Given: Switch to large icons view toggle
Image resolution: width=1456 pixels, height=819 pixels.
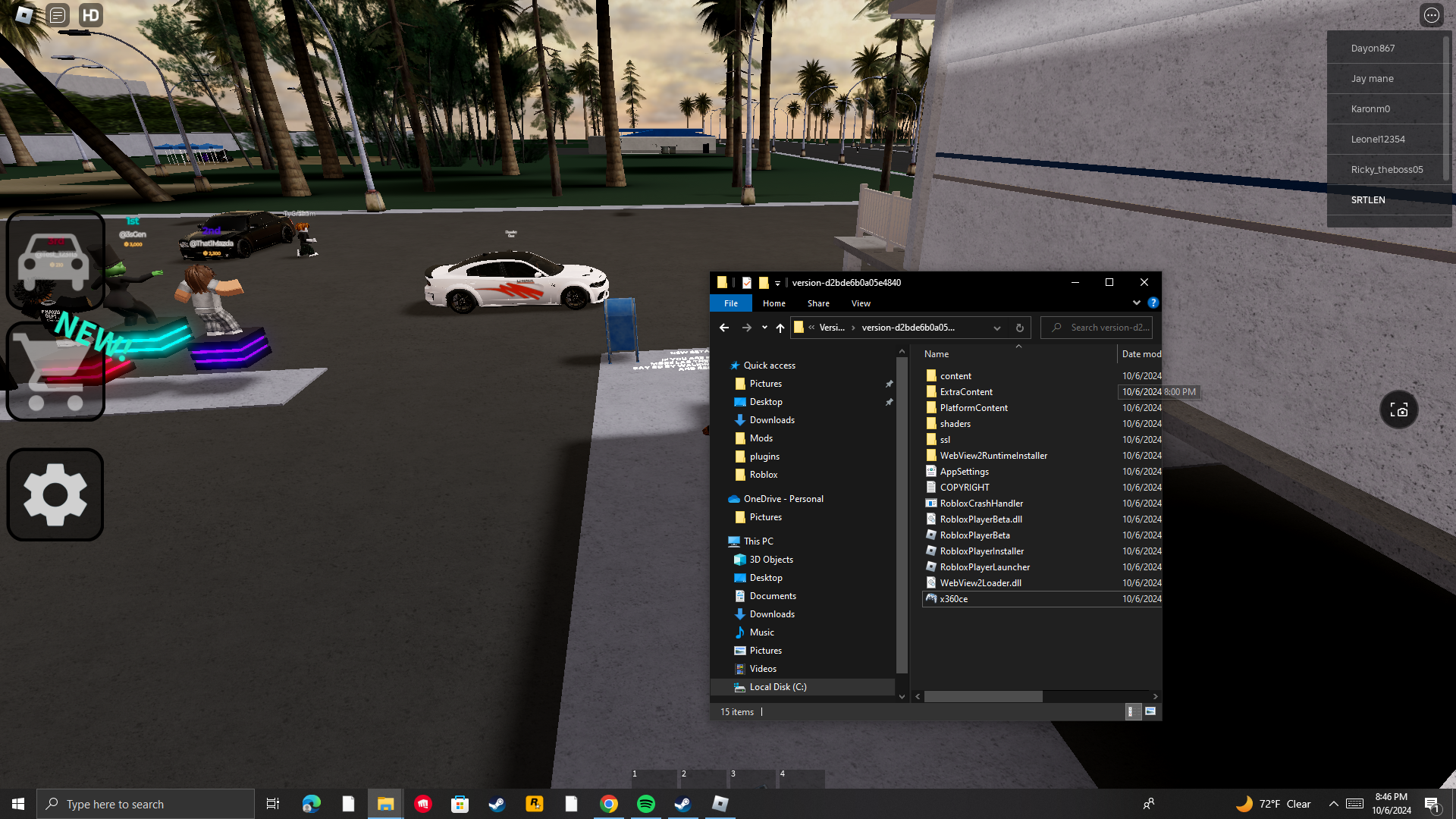Looking at the screenshot, I should pyautogui.click(x=1150, y=711).
